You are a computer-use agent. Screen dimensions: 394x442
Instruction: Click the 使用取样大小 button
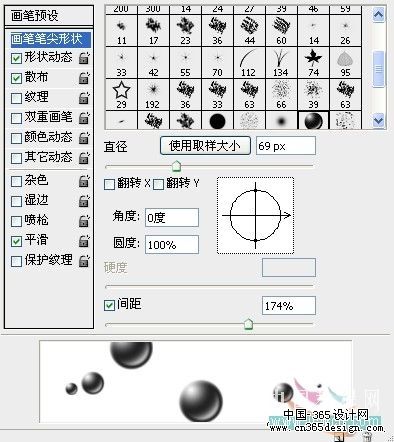coord(205,146)
